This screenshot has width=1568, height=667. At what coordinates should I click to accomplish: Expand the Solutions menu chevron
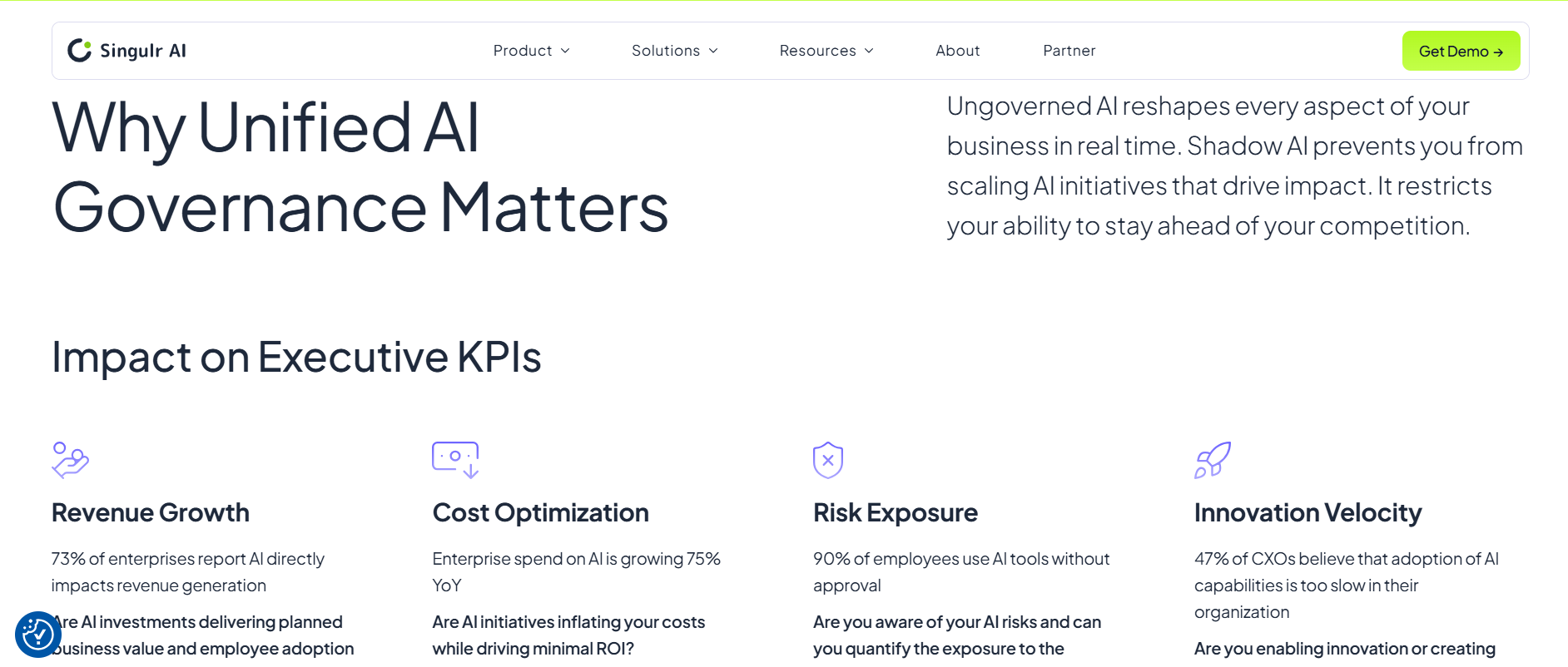[713, 51]
